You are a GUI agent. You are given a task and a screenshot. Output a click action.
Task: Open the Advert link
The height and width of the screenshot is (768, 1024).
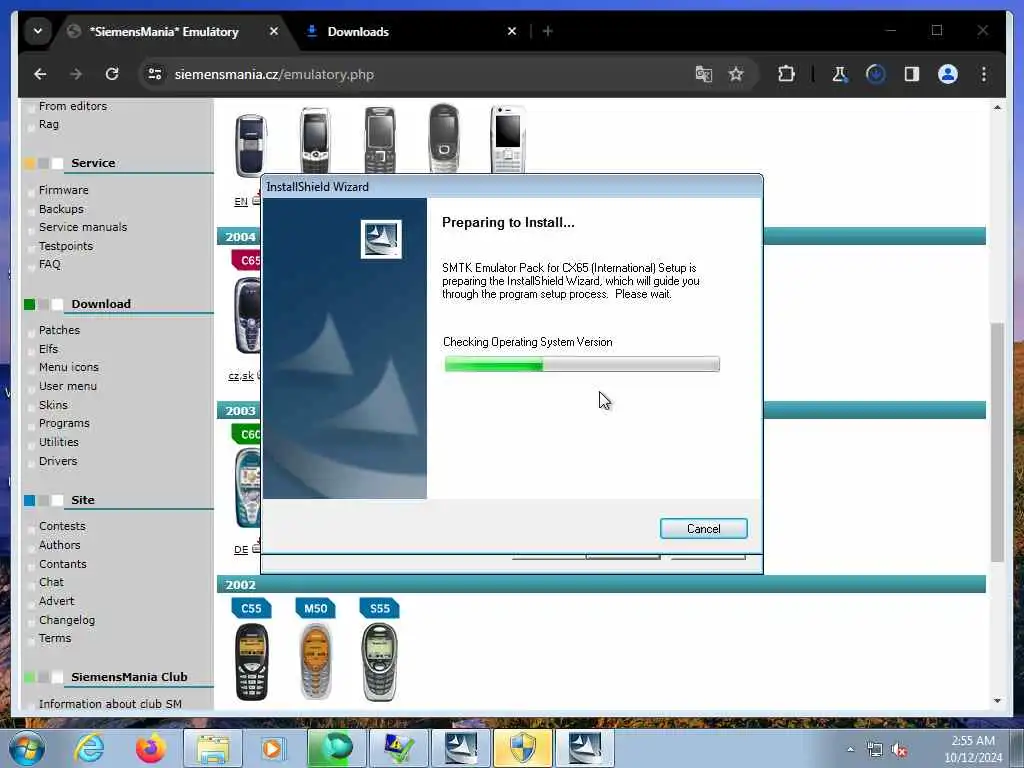57,601
